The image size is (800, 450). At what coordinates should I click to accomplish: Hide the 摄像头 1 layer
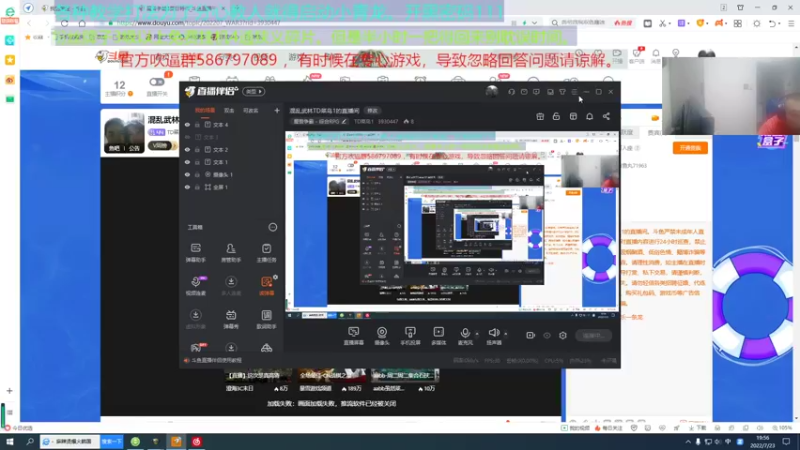point(187,174)
